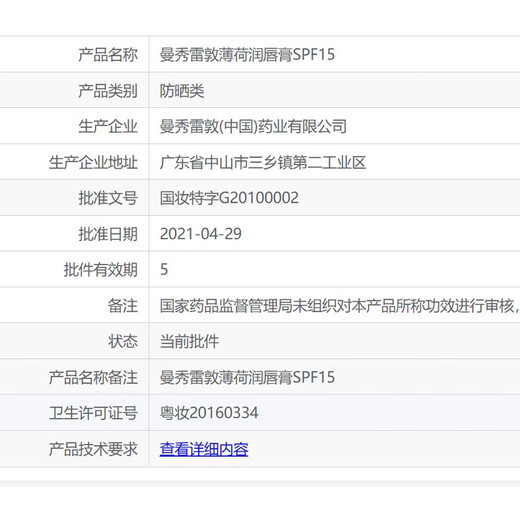Select approval number 国妆特字G20100002
The height and width of the screenshot is (520, 520).
[x=229, y=198]
